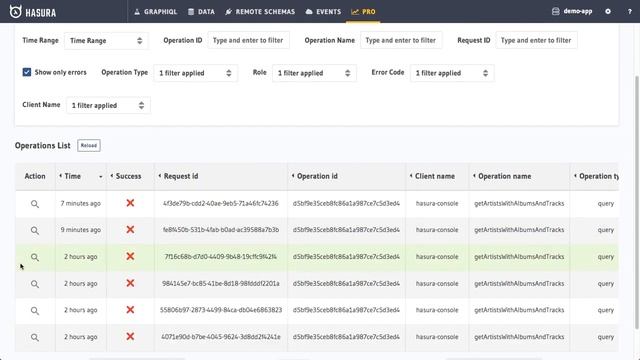Inspect operation from 9 minutes ago
Screen dimensions: 640x360
tap(35, 231)
